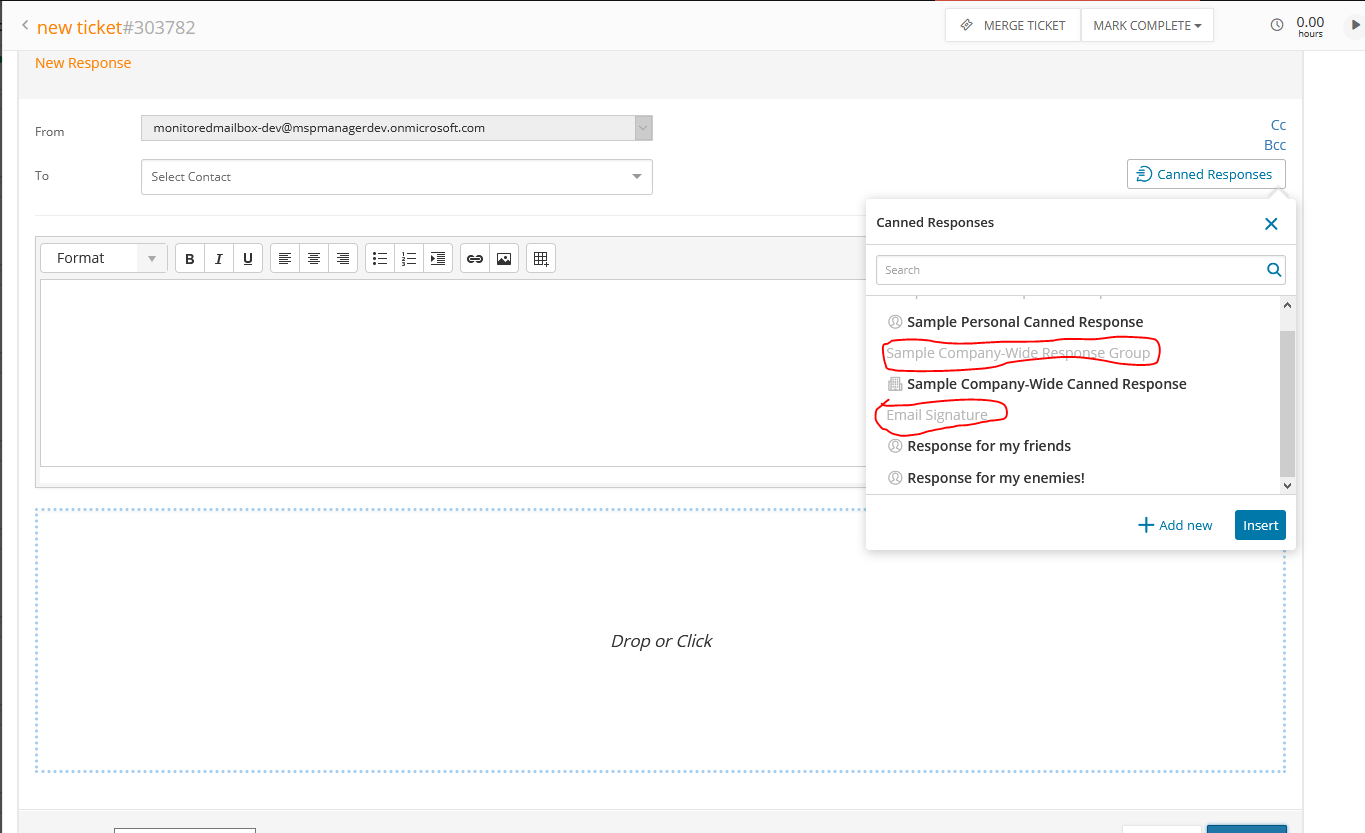Insert a table using the table icon
The image size is (1365, 833).
[x=540, y=258]
